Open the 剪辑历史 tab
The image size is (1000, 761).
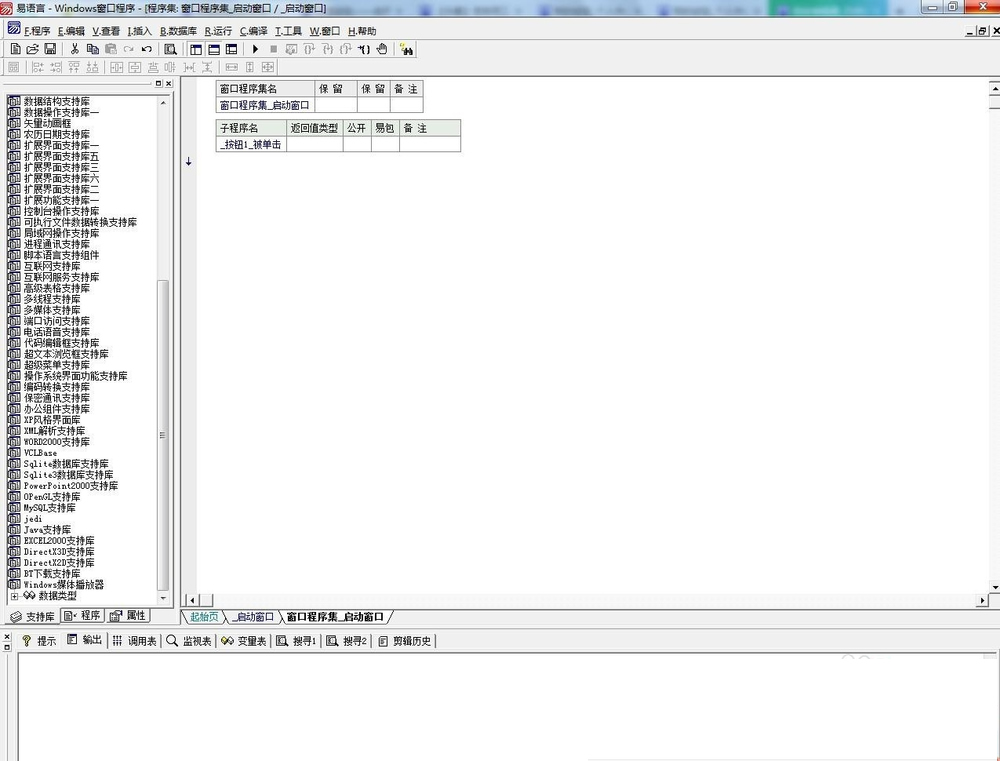coord(404,641)
